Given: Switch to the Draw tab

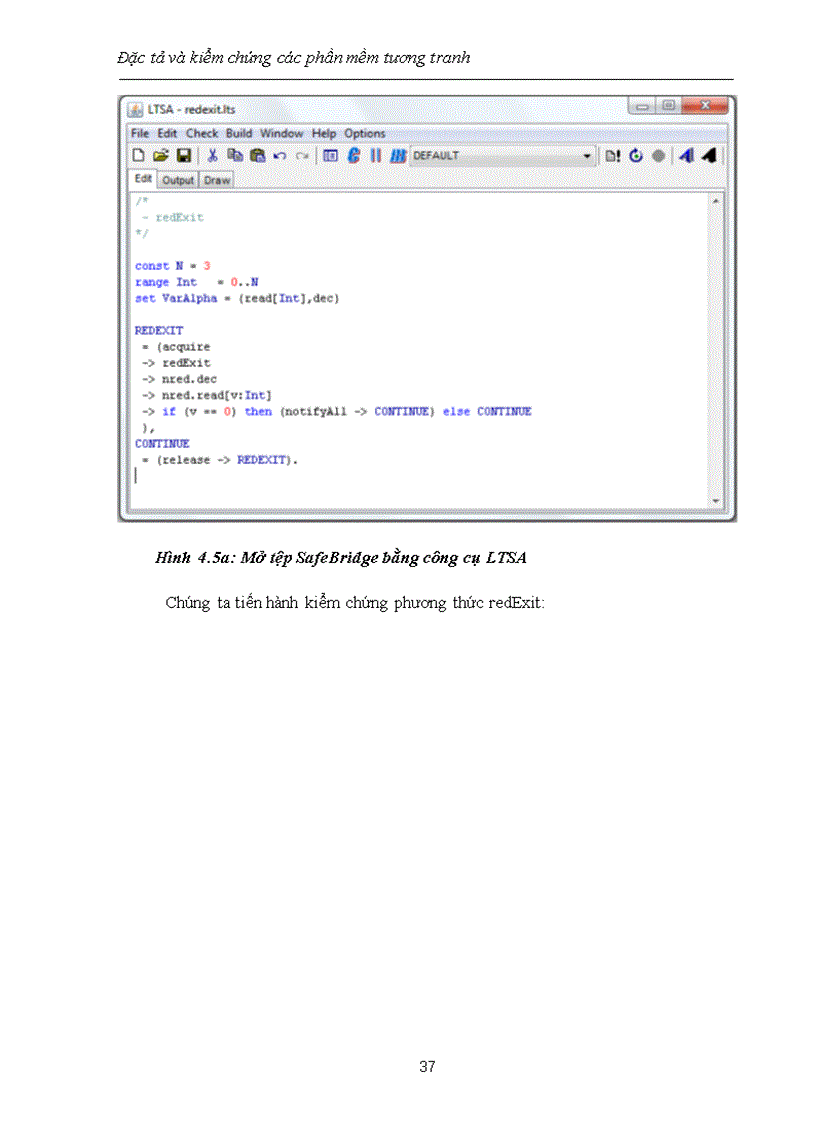Looking at the screenshot, I should 217,181.
